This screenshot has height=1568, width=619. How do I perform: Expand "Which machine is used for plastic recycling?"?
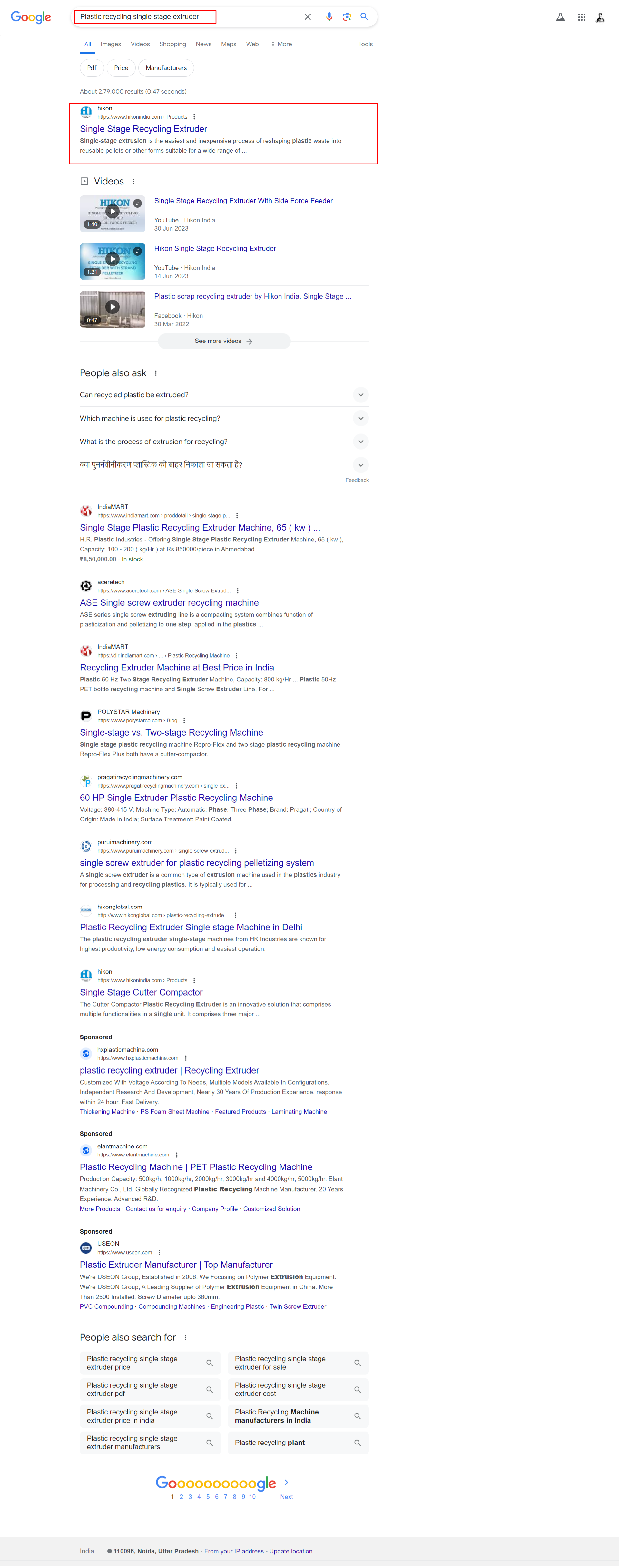tap(224, 418)
